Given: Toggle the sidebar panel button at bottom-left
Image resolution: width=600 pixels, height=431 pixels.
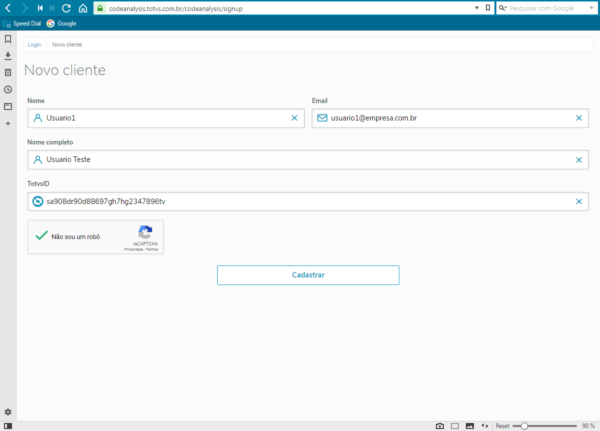Looking at the screenshot, I should point(8,425).
